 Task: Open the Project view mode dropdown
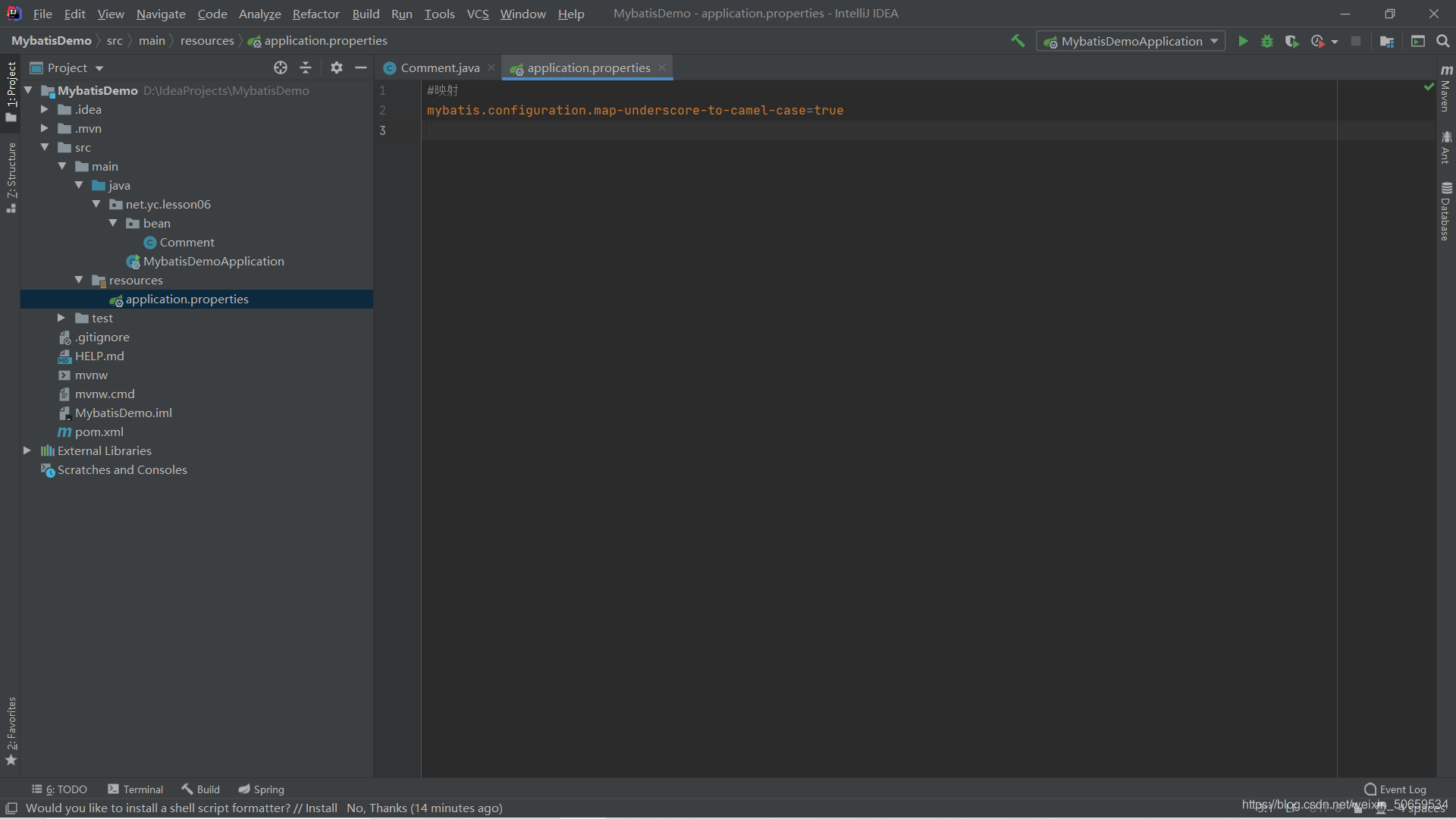(x=67, y=67)
